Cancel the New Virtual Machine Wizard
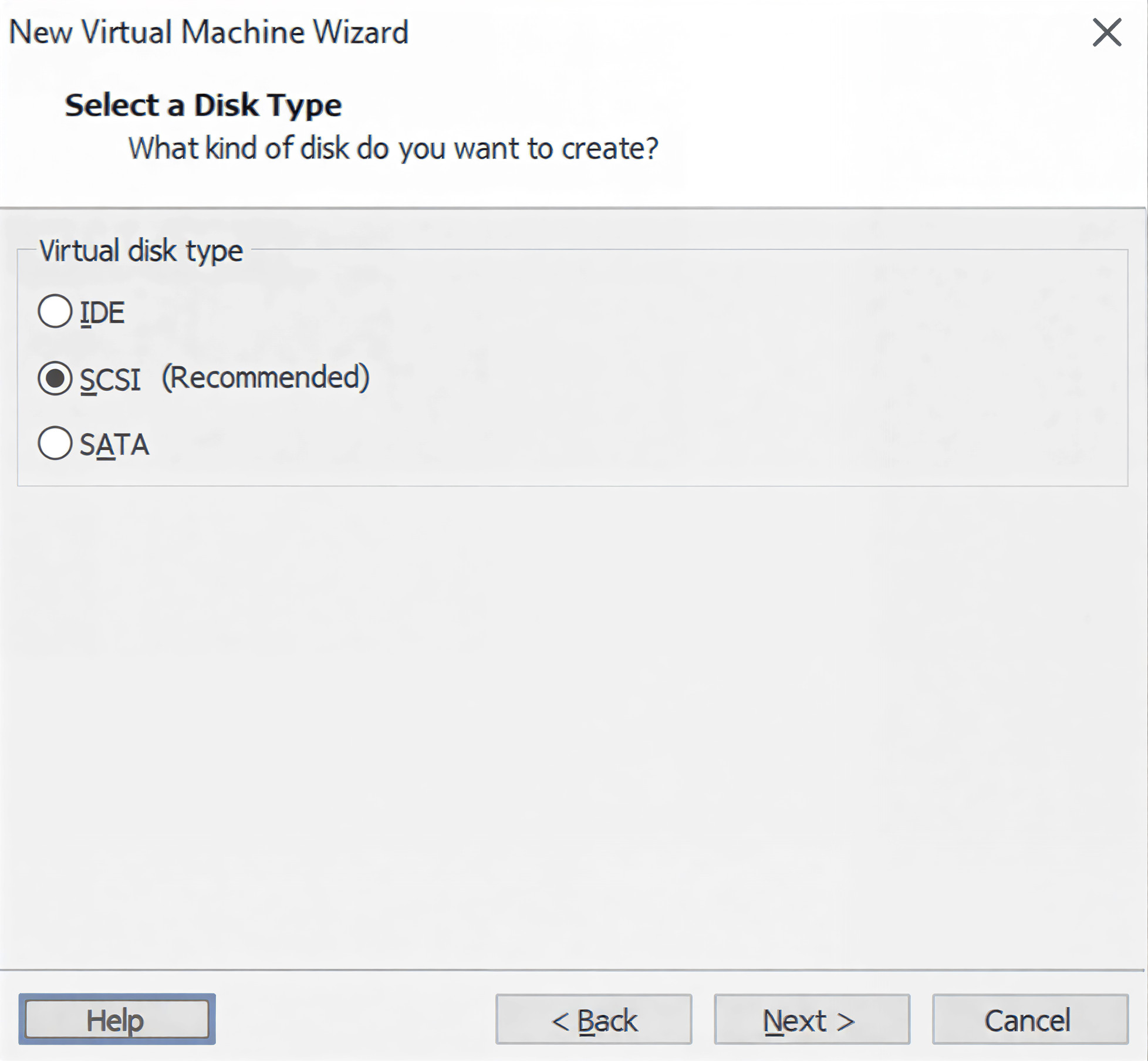Viewport: 1148px width, 1061px height. point(1030,1019)
